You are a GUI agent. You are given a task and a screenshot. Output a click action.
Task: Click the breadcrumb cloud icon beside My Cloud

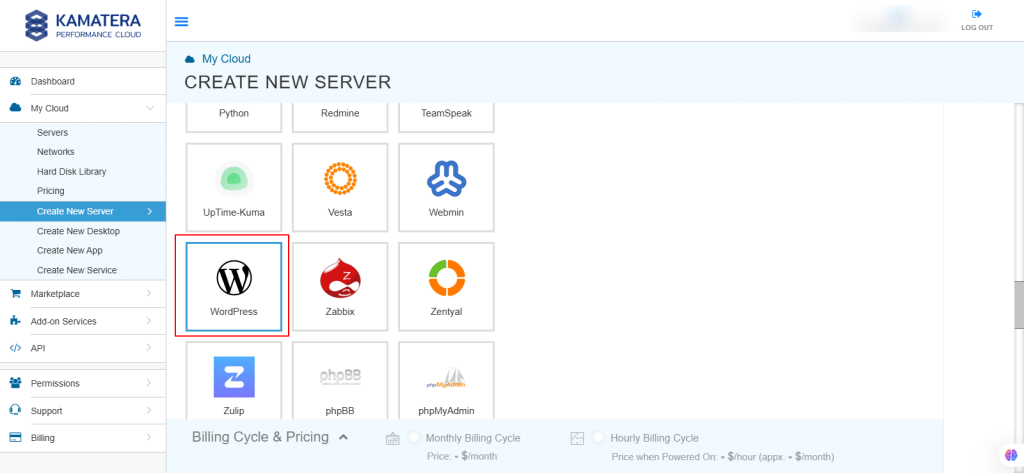pos(190,59)
